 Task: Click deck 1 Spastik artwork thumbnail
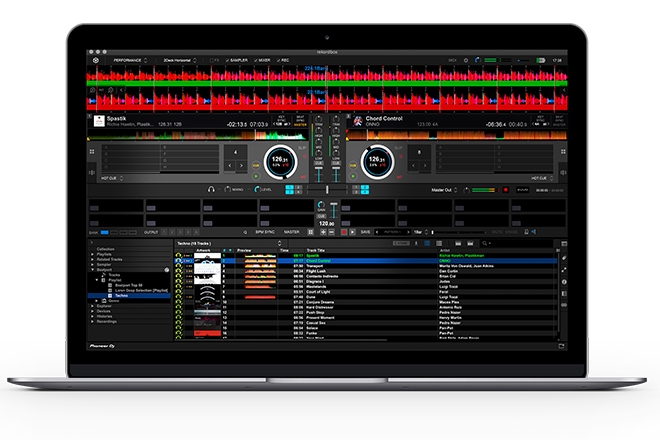(99, 121)
